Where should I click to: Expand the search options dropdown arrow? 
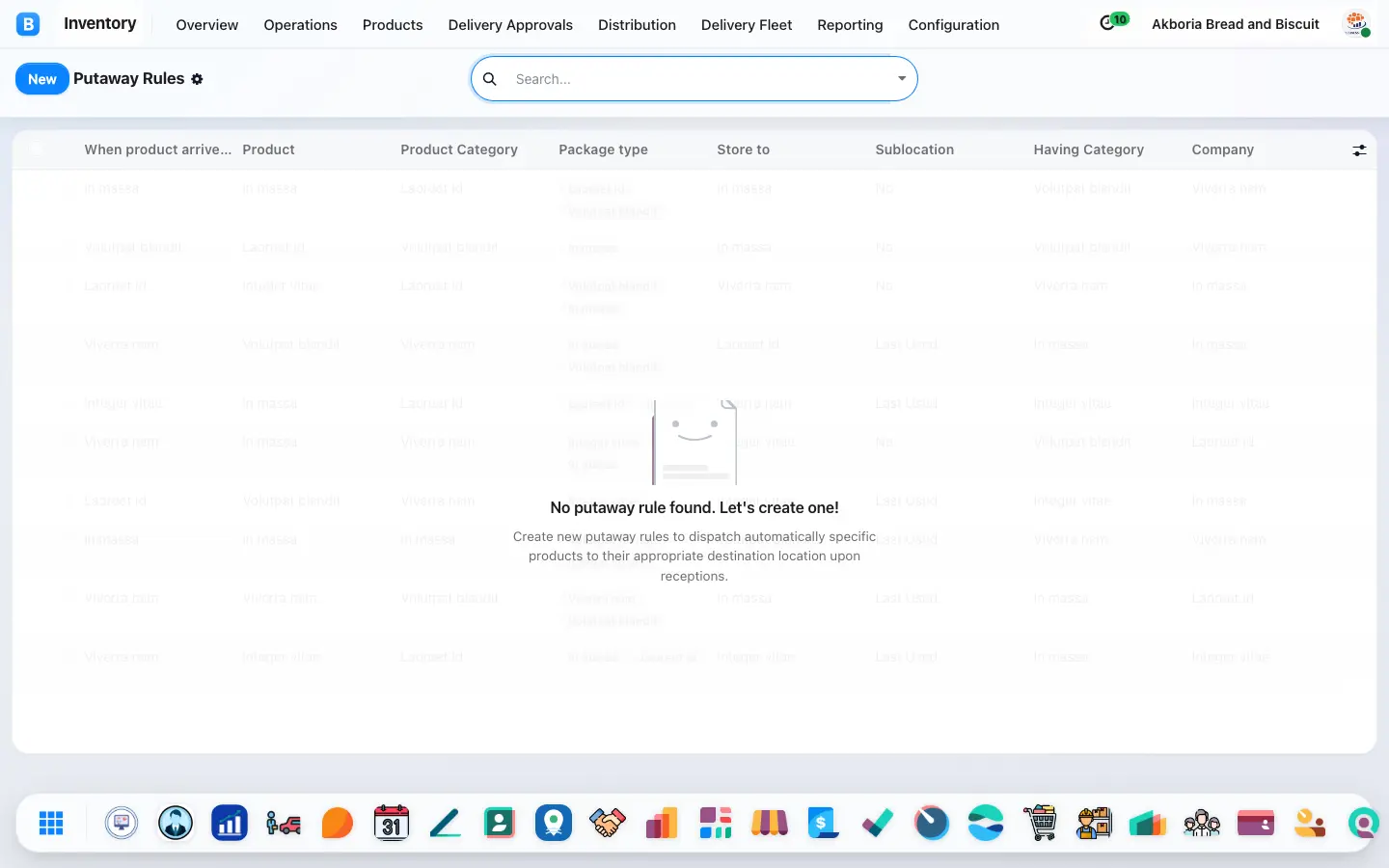[902, 79]
